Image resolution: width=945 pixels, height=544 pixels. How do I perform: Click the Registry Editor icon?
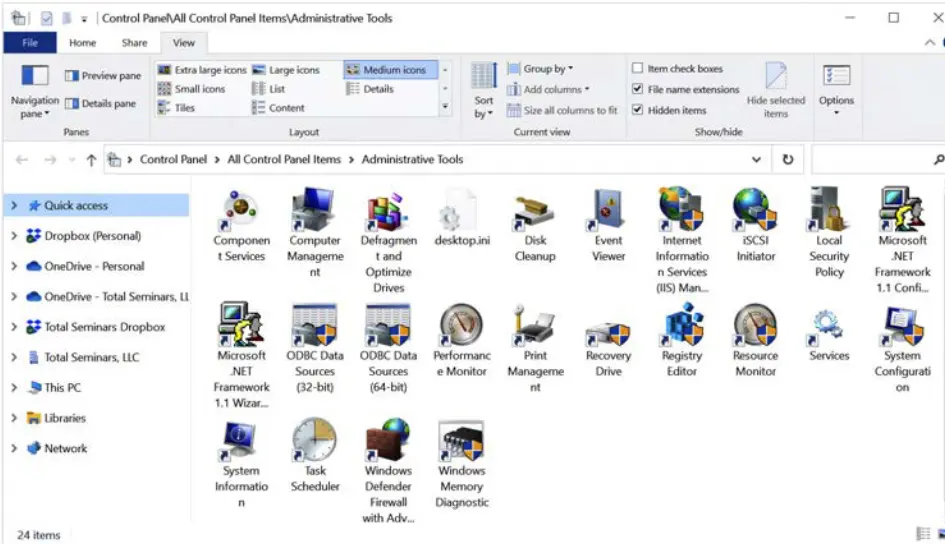(x=682, y=327)
